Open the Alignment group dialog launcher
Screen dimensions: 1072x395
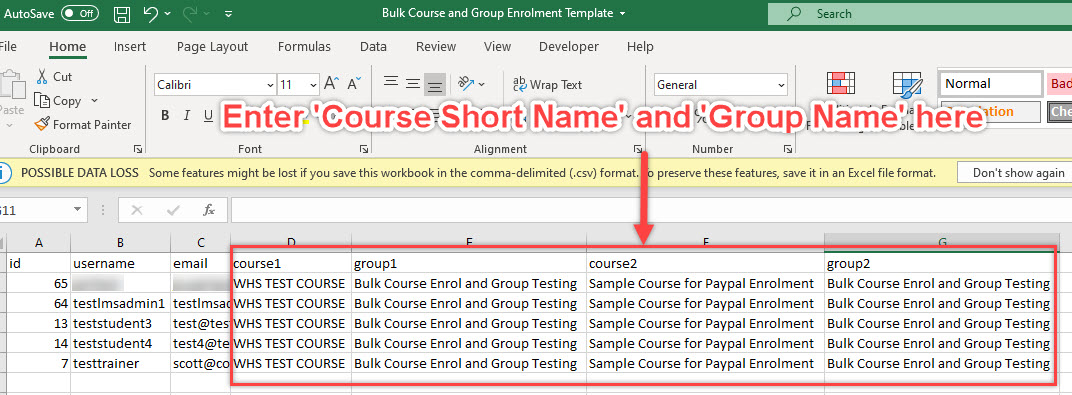point(638,149)
